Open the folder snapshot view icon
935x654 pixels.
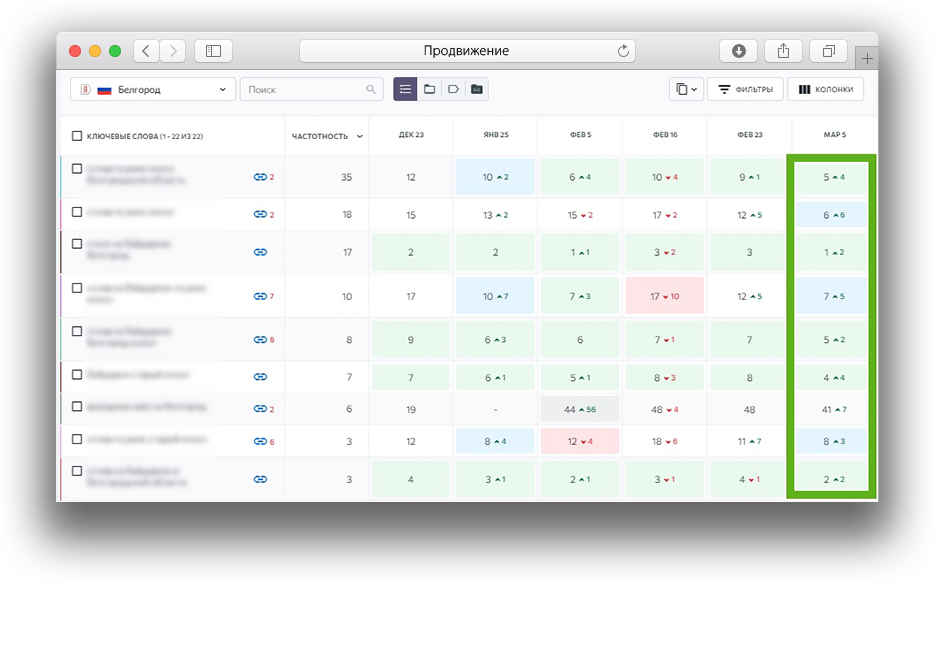click(x=477, y=89)
